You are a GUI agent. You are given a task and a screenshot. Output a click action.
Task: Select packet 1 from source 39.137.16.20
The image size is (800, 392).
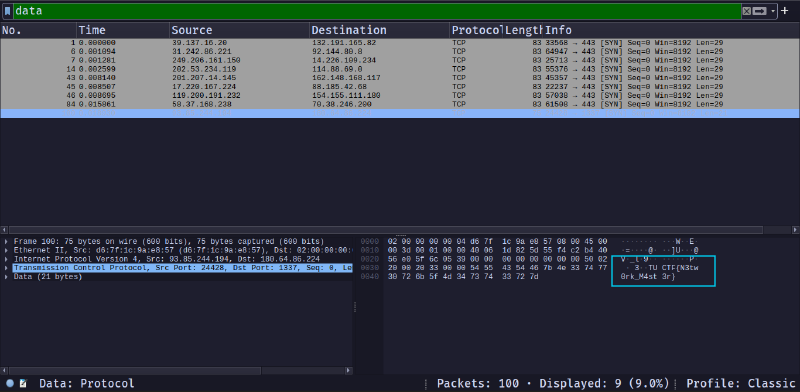coord(400,43)
